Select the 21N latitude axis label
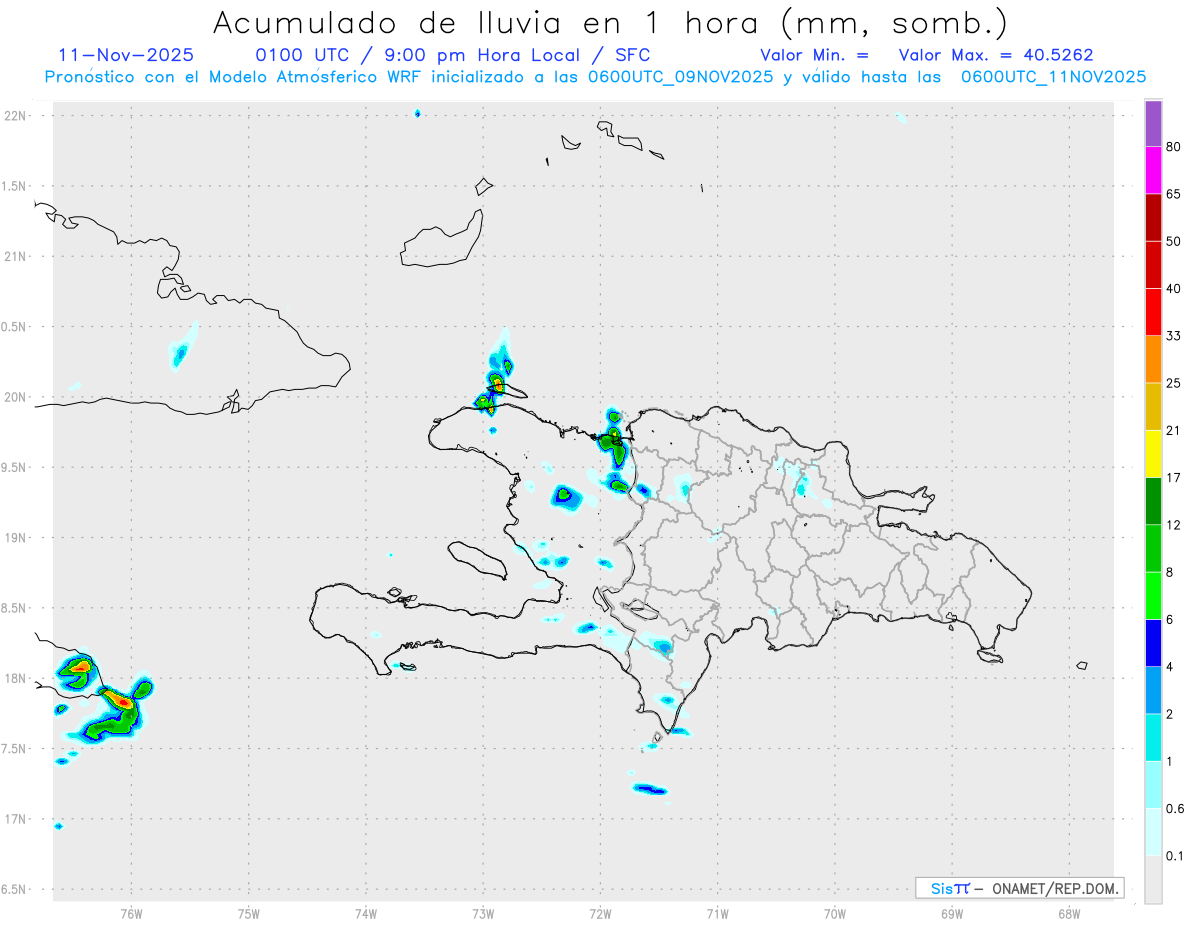Image resolution: width=1200 pixels, height=927 pixels. pyautogui.click(x=17, y=256)
